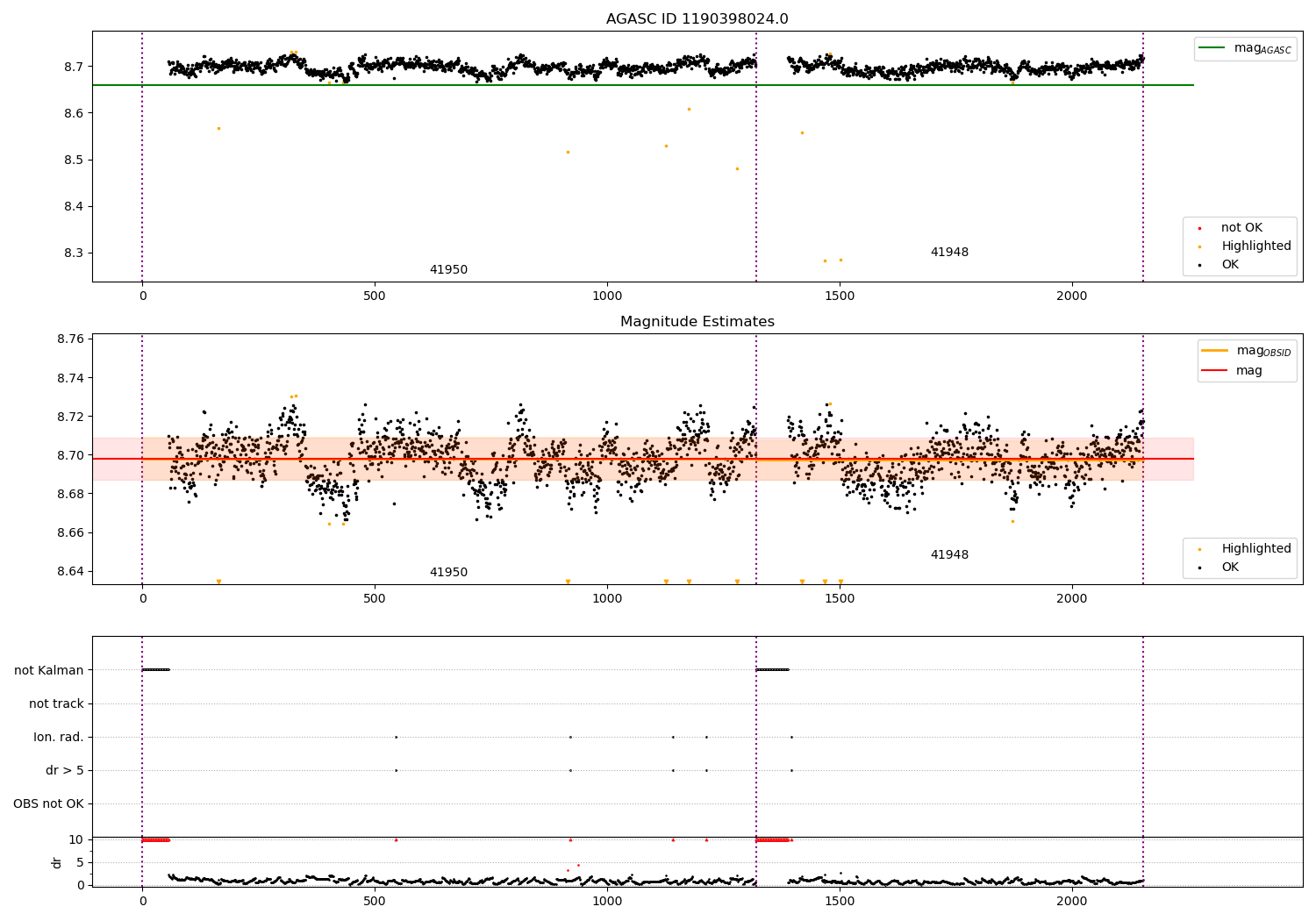The height and width of the screenshot is (921, 1316).
Task: Click x-axis tick 1500 under the bottom panel
Action: pos(840,901)
